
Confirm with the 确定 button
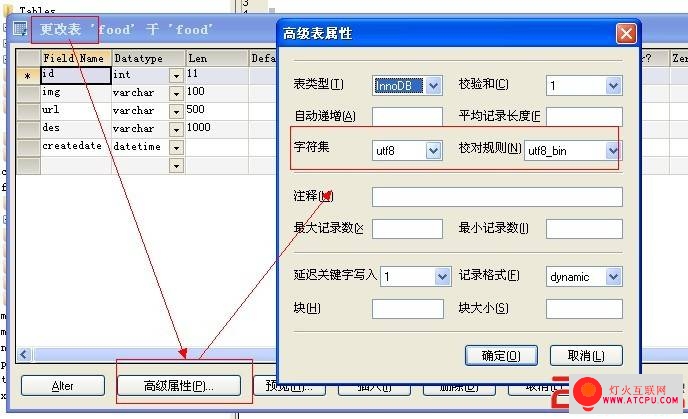501,355
